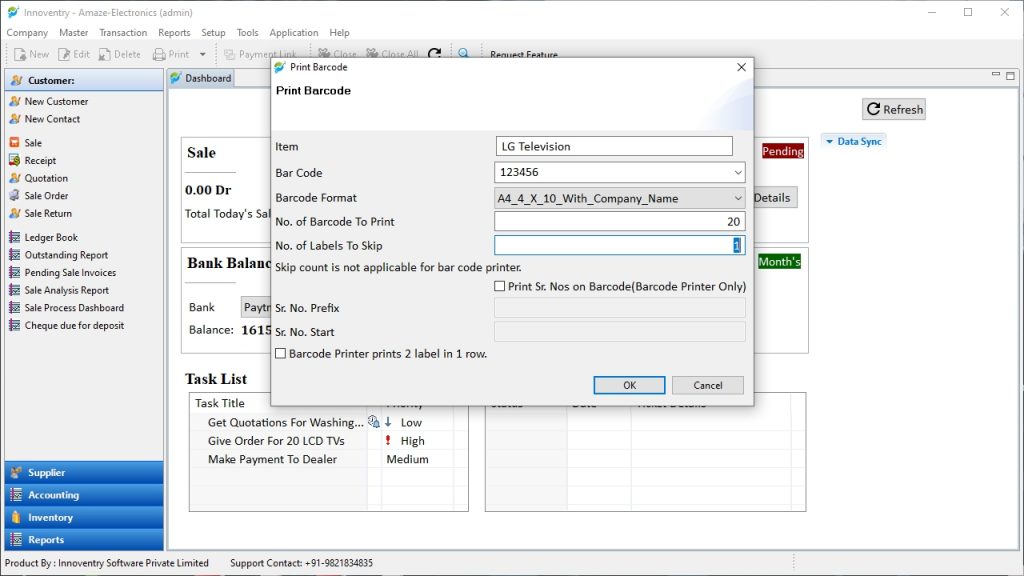Click the Sale icon in sidebar
The height and width of the screenshot is (576, 1024).
tap(14, 142)
